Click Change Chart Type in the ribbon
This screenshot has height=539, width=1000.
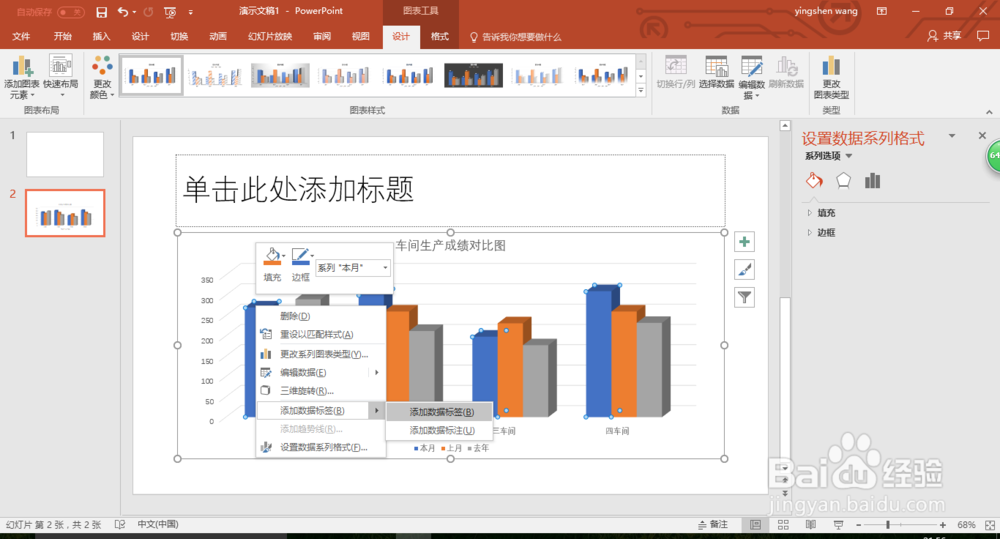(x=831, y=77)
